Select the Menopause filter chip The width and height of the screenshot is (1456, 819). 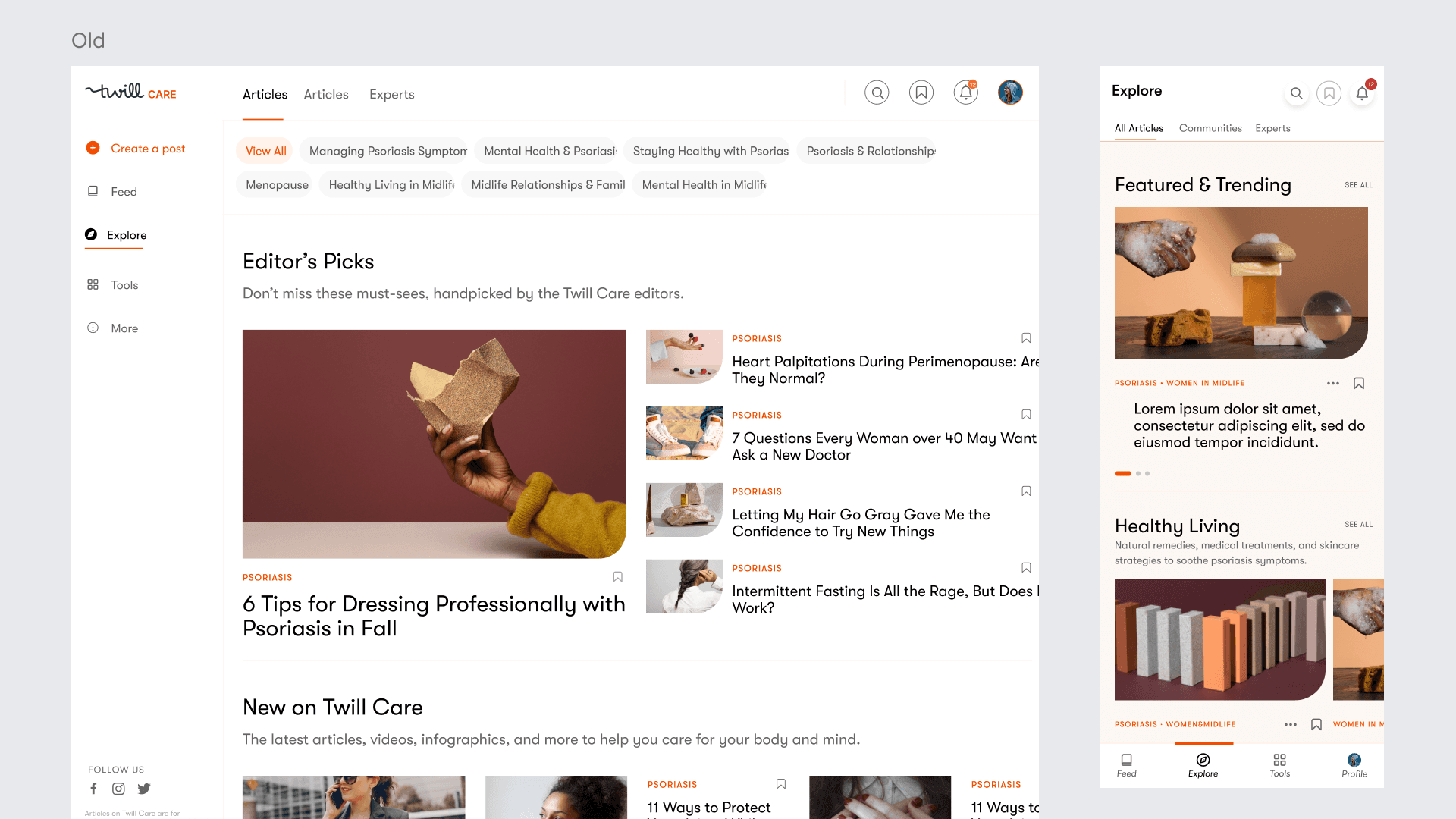click(x=277, y=185)
